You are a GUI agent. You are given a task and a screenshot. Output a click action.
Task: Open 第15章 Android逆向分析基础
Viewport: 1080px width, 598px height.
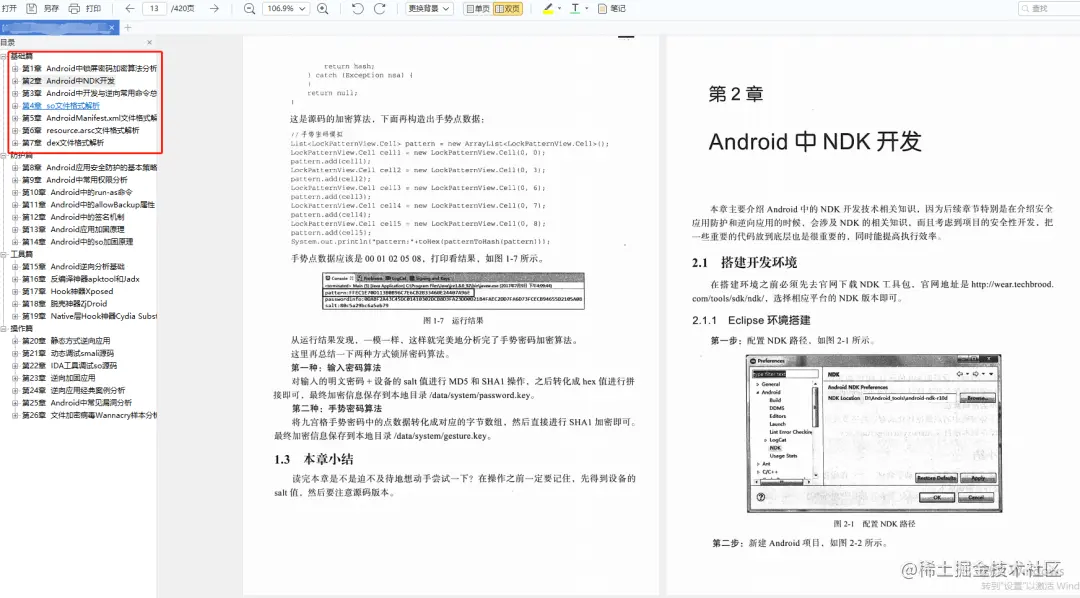74,267
